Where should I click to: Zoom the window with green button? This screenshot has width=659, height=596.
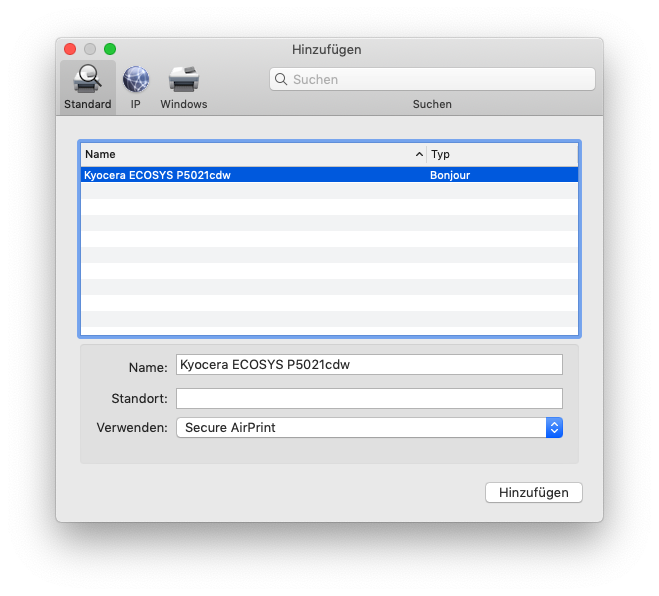[x=110, y=49]
